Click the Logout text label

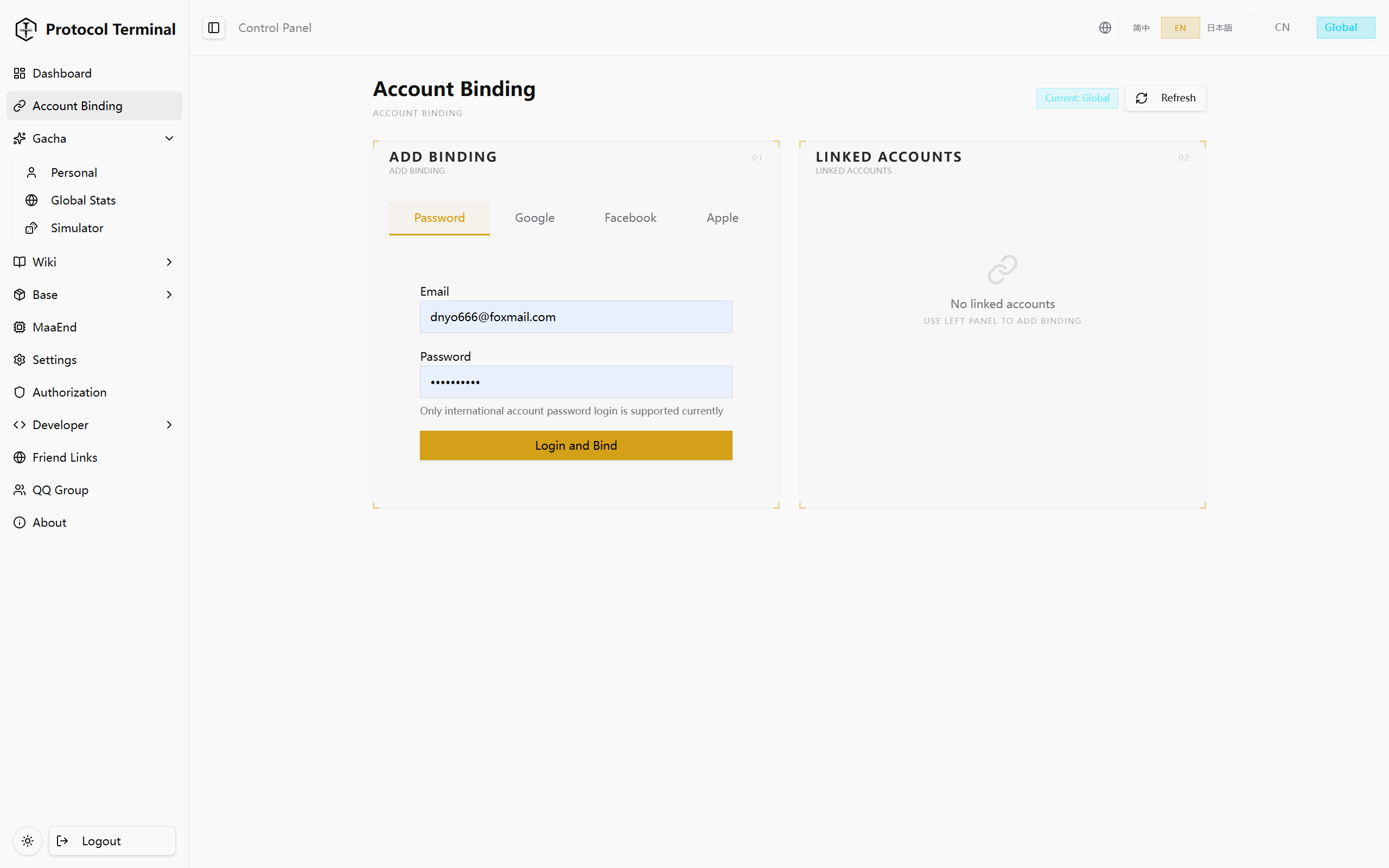point(101,841)
